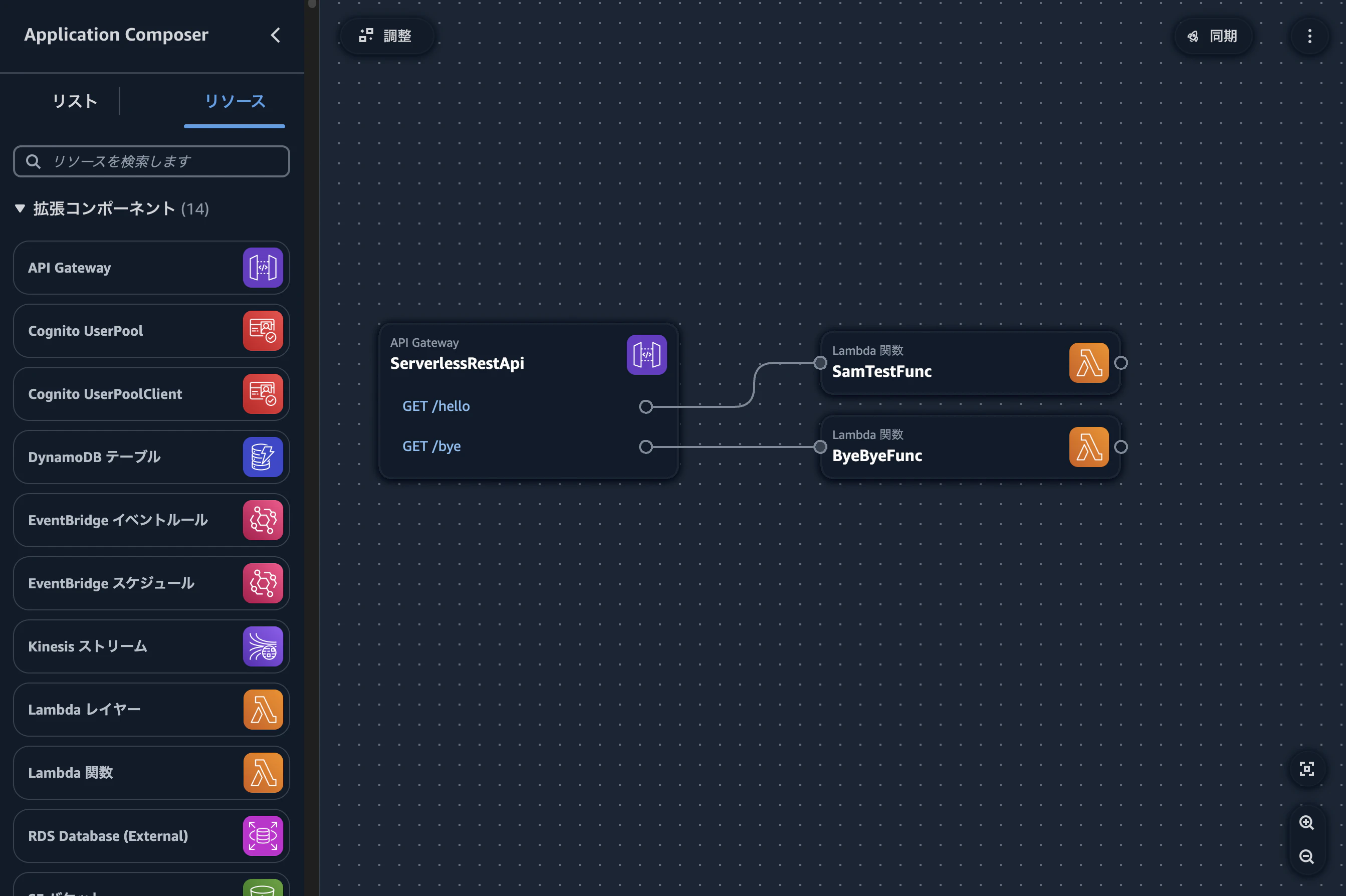Image resolution: width=1346 pixels, height=896 pixels.
Task: Select the SamTestFunc node title
Action: 881,371
